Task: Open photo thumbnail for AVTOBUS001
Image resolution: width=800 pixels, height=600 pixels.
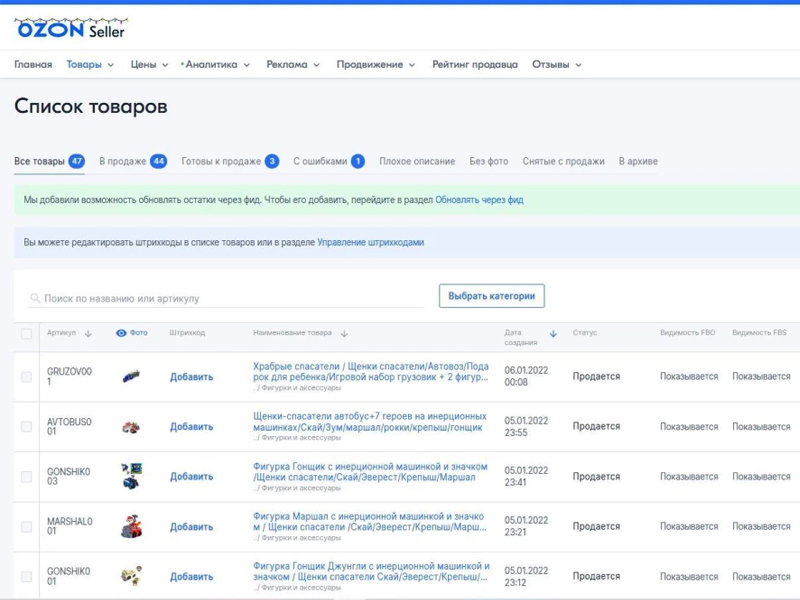Action: (131, 427)
